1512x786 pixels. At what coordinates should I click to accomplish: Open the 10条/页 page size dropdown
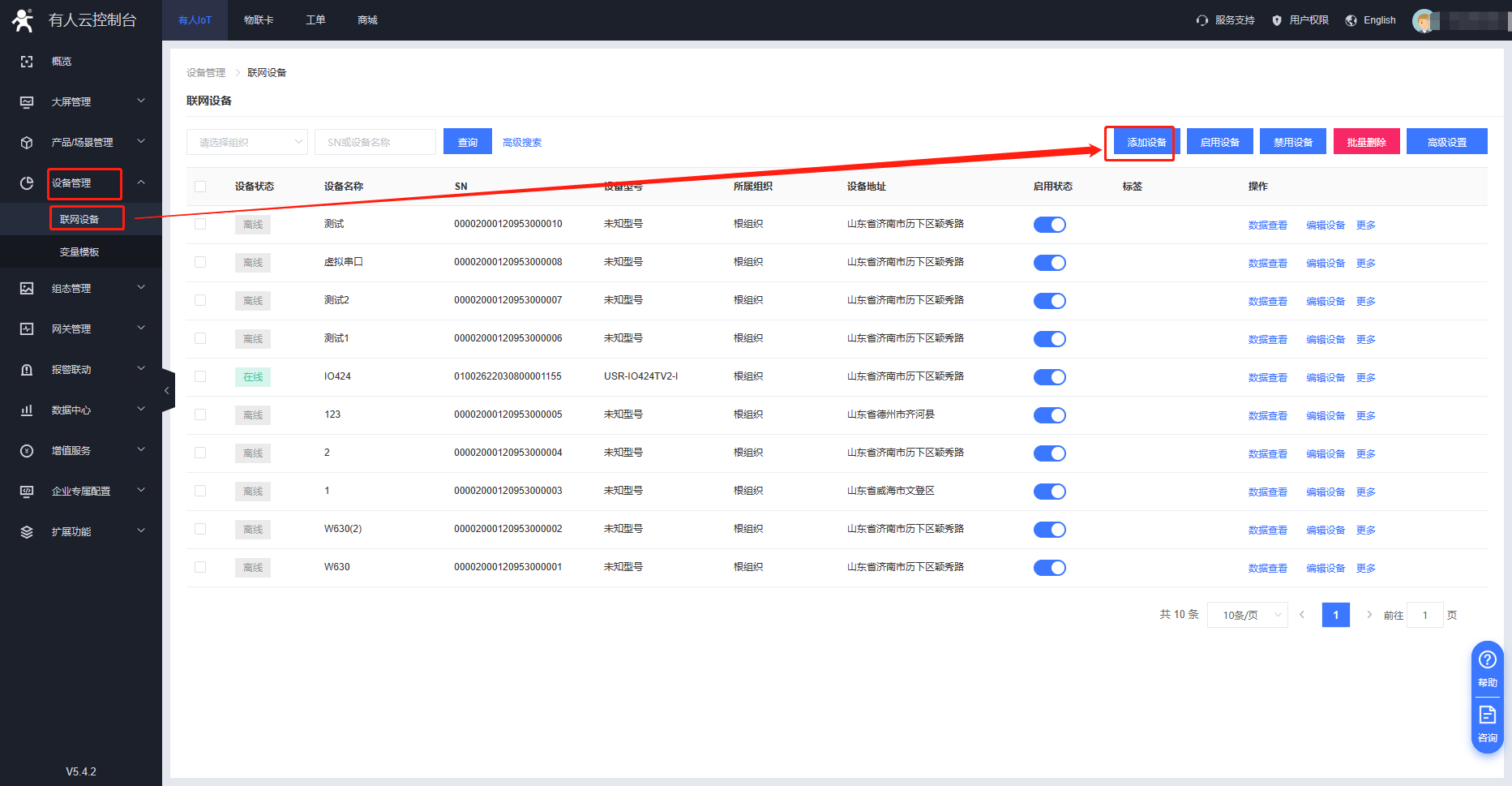[x=1247, y=615]
